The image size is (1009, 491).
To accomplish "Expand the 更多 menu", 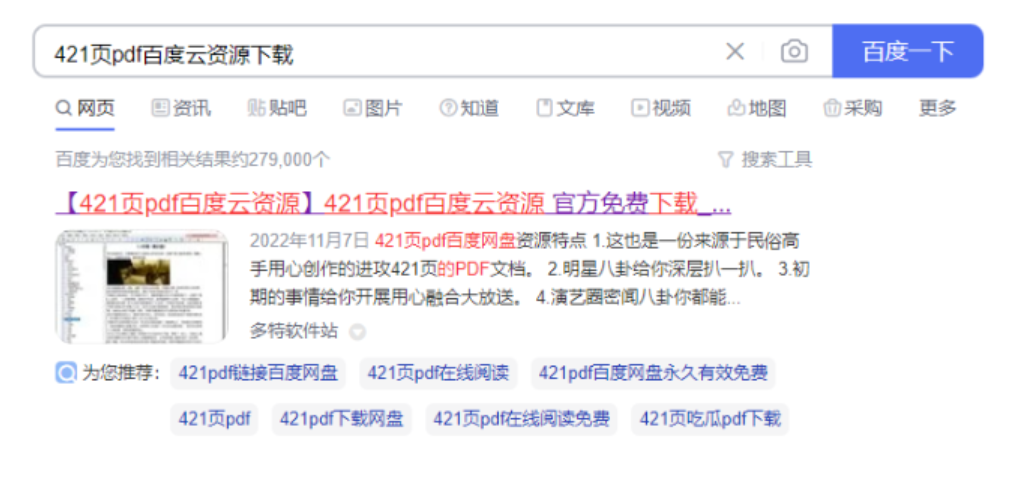I will pos(938,108).
